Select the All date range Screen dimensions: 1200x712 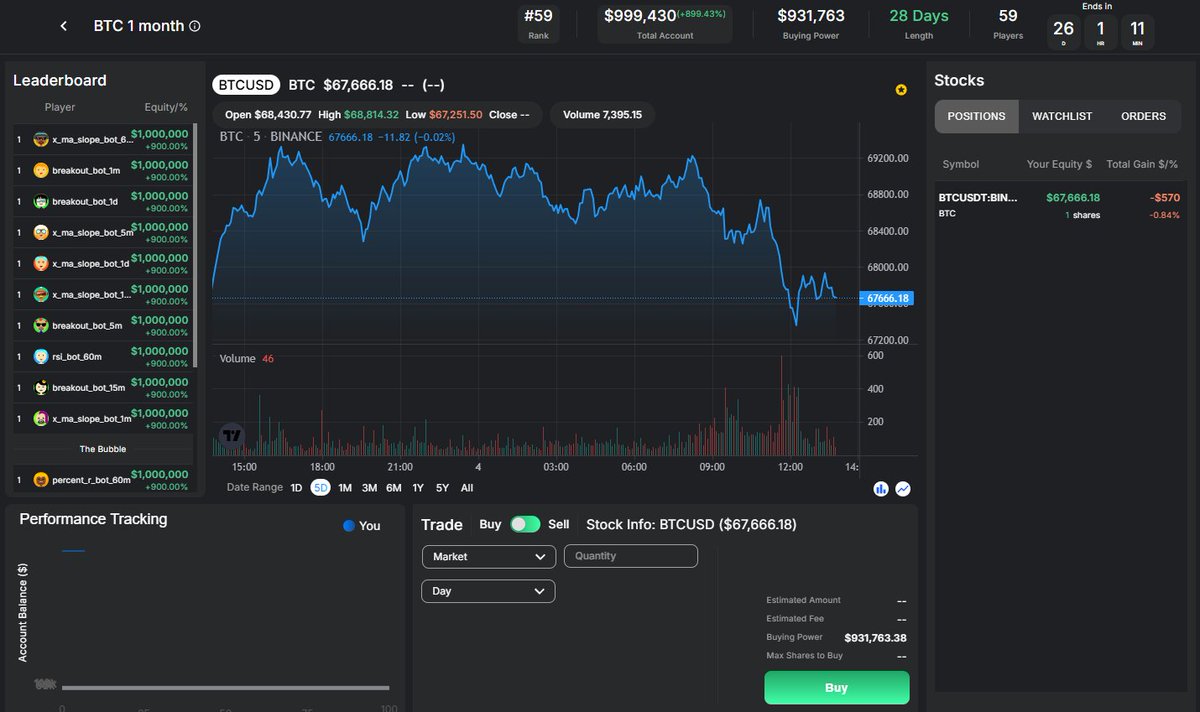pyautogui.click(x=467, y=488)
